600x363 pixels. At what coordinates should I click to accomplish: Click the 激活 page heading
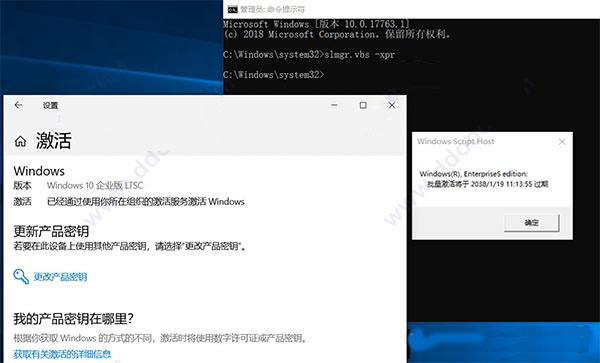[54, 141]
